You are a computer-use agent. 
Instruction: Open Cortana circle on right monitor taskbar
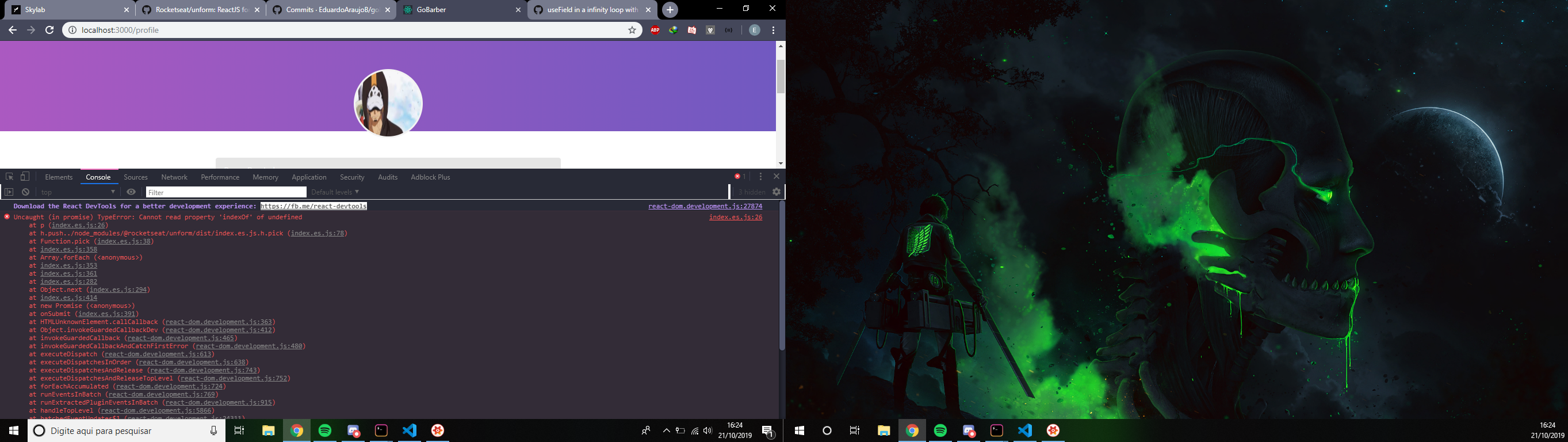[x=827, y=430]
